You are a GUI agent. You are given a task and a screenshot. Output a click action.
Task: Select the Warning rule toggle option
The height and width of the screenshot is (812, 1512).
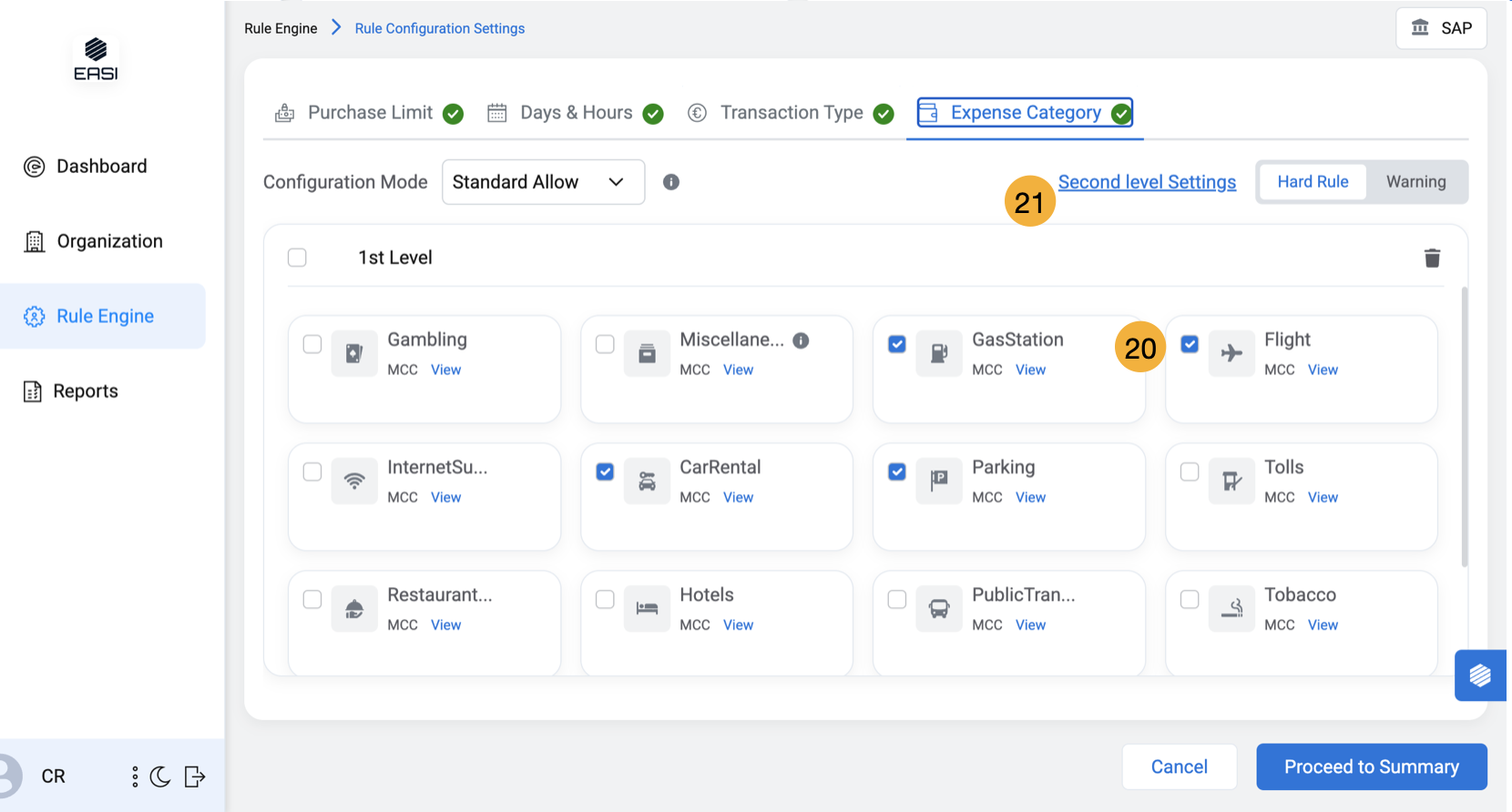tap(1415, 182)
